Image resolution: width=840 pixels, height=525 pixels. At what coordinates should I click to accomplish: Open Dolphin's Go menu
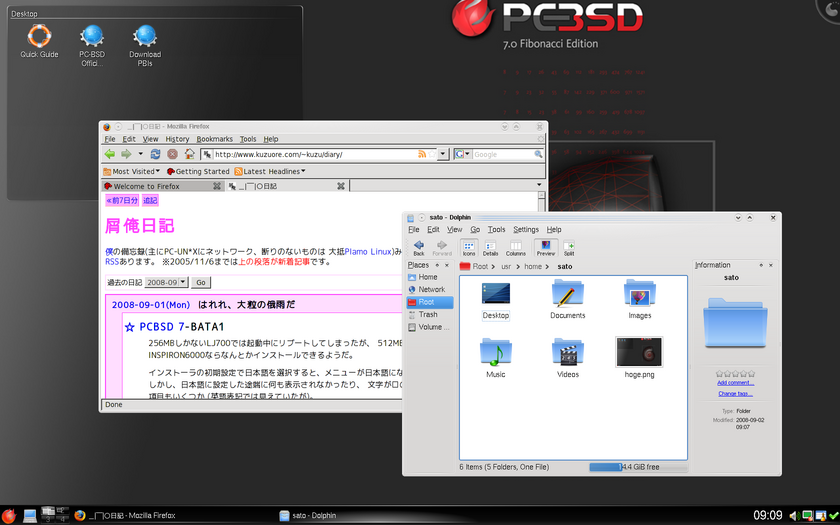475,229
